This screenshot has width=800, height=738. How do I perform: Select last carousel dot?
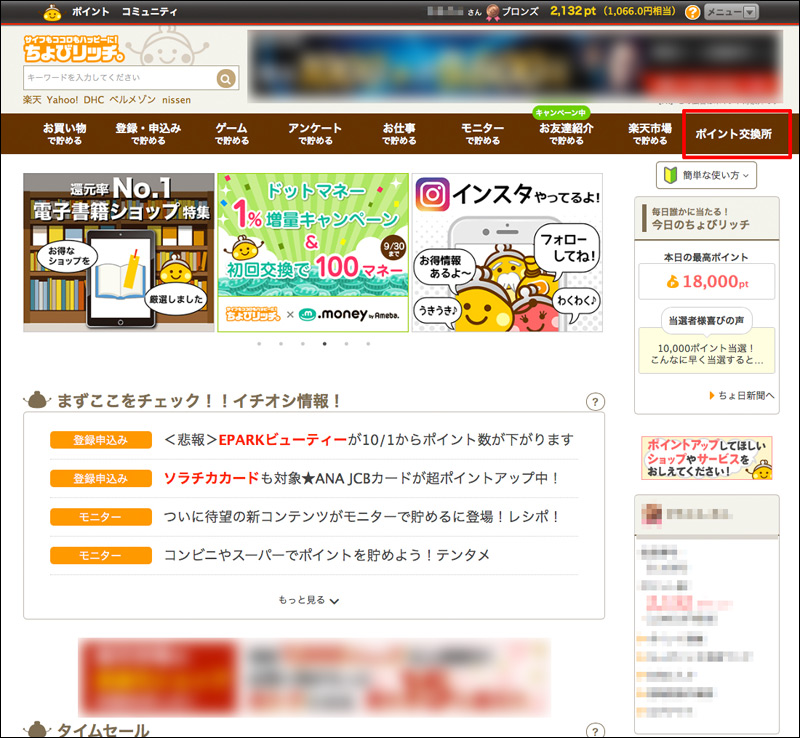368,344
